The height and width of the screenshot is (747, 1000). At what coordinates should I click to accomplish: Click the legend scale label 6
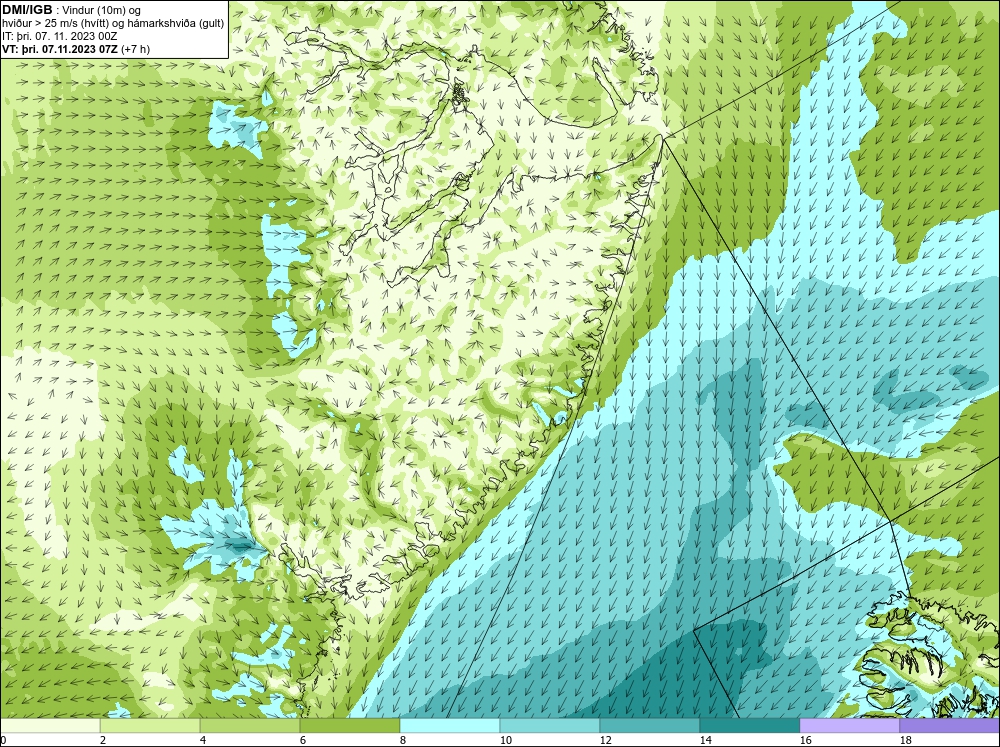pyautogui.click(x=302, y=740)
